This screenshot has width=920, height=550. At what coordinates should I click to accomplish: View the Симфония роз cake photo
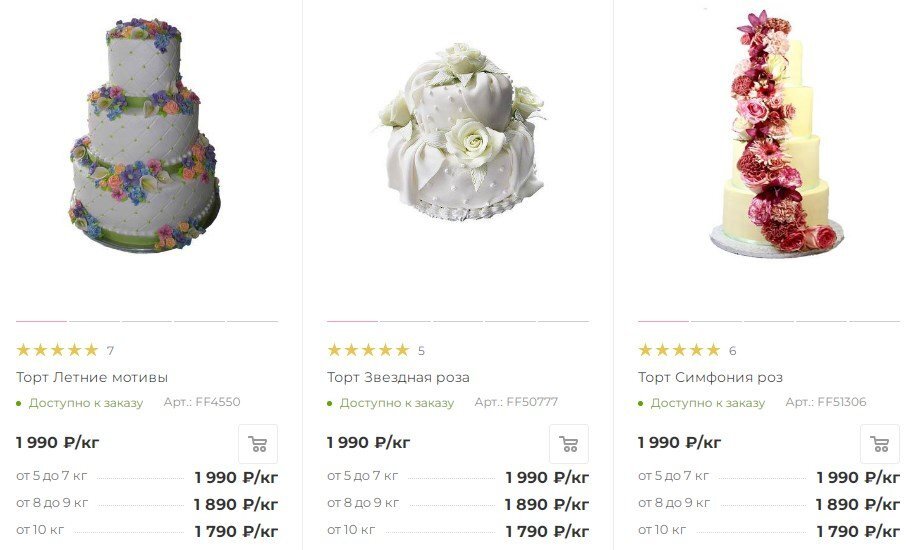776,133
